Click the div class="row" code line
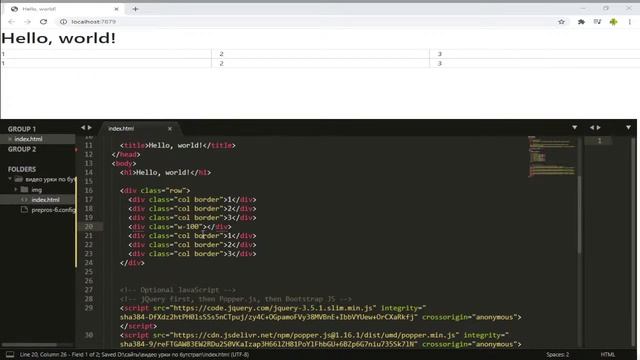The width and height of the screenshot is (640, 360). click(155, 191)
